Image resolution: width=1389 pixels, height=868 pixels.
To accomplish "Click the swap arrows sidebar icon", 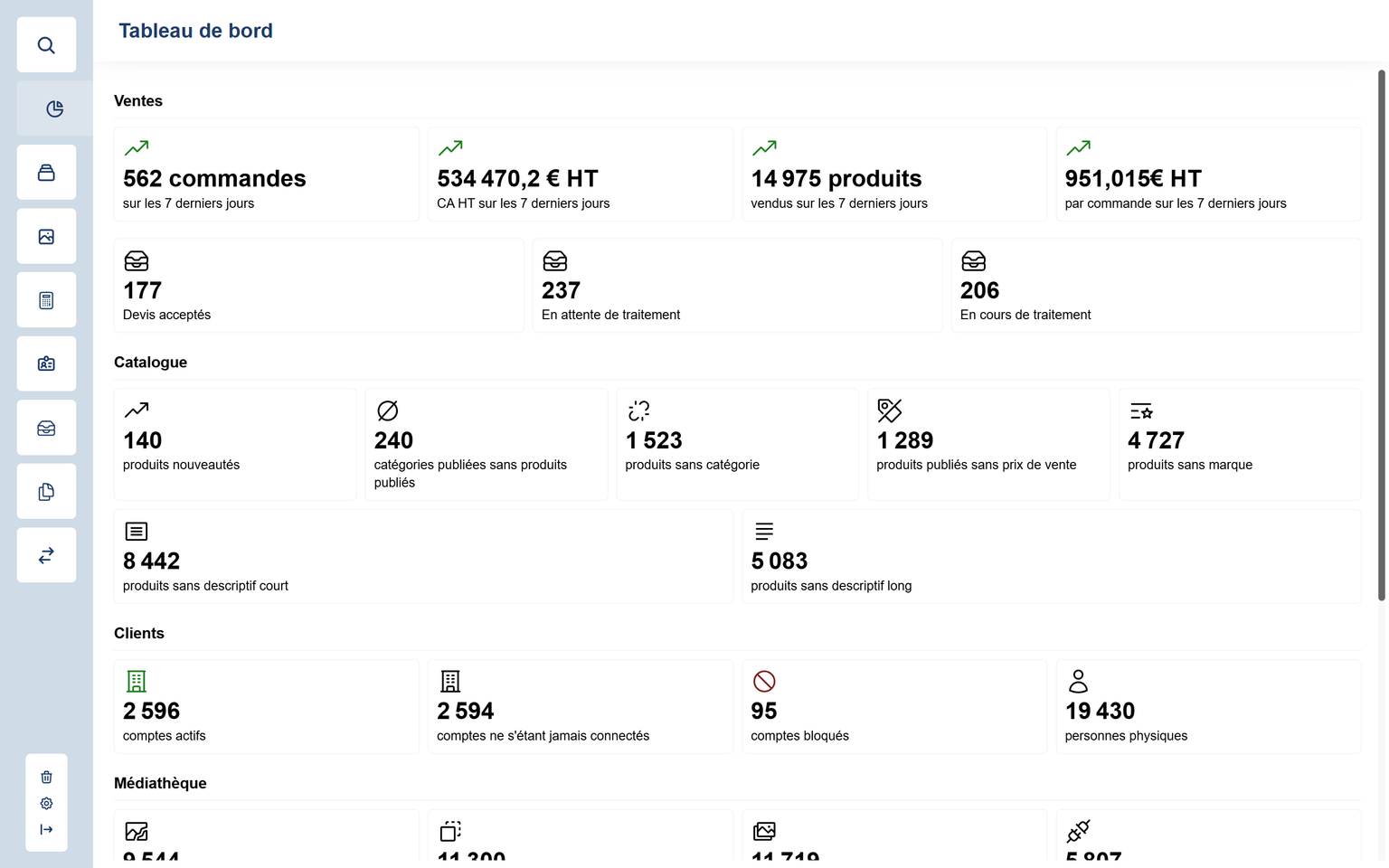I will pyautogui.click(x=46, y=555).
